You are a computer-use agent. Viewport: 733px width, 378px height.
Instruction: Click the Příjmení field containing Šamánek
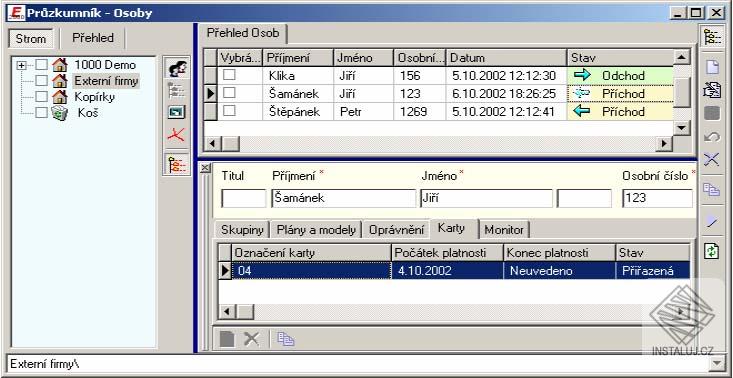(344, 199)
